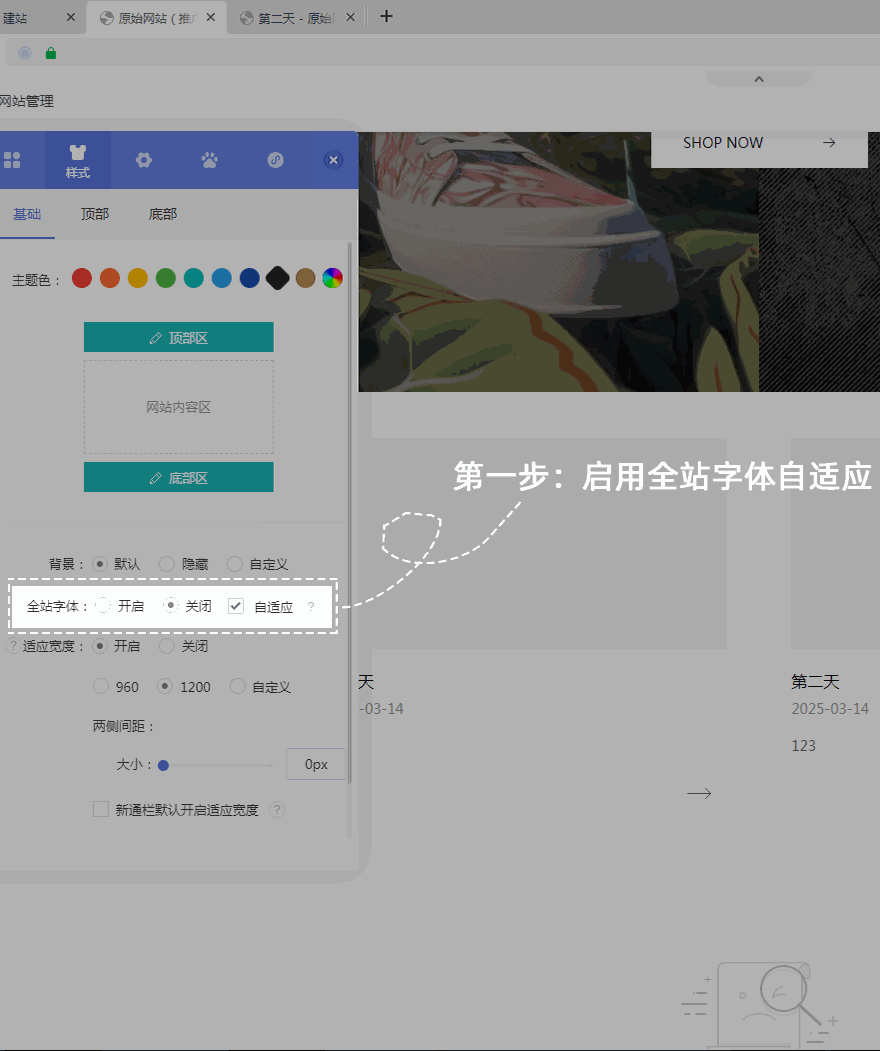Click the SHOP NOW banner button
Image resolution: width=880 pixels, height=1051 pixels.
(758, 143)
